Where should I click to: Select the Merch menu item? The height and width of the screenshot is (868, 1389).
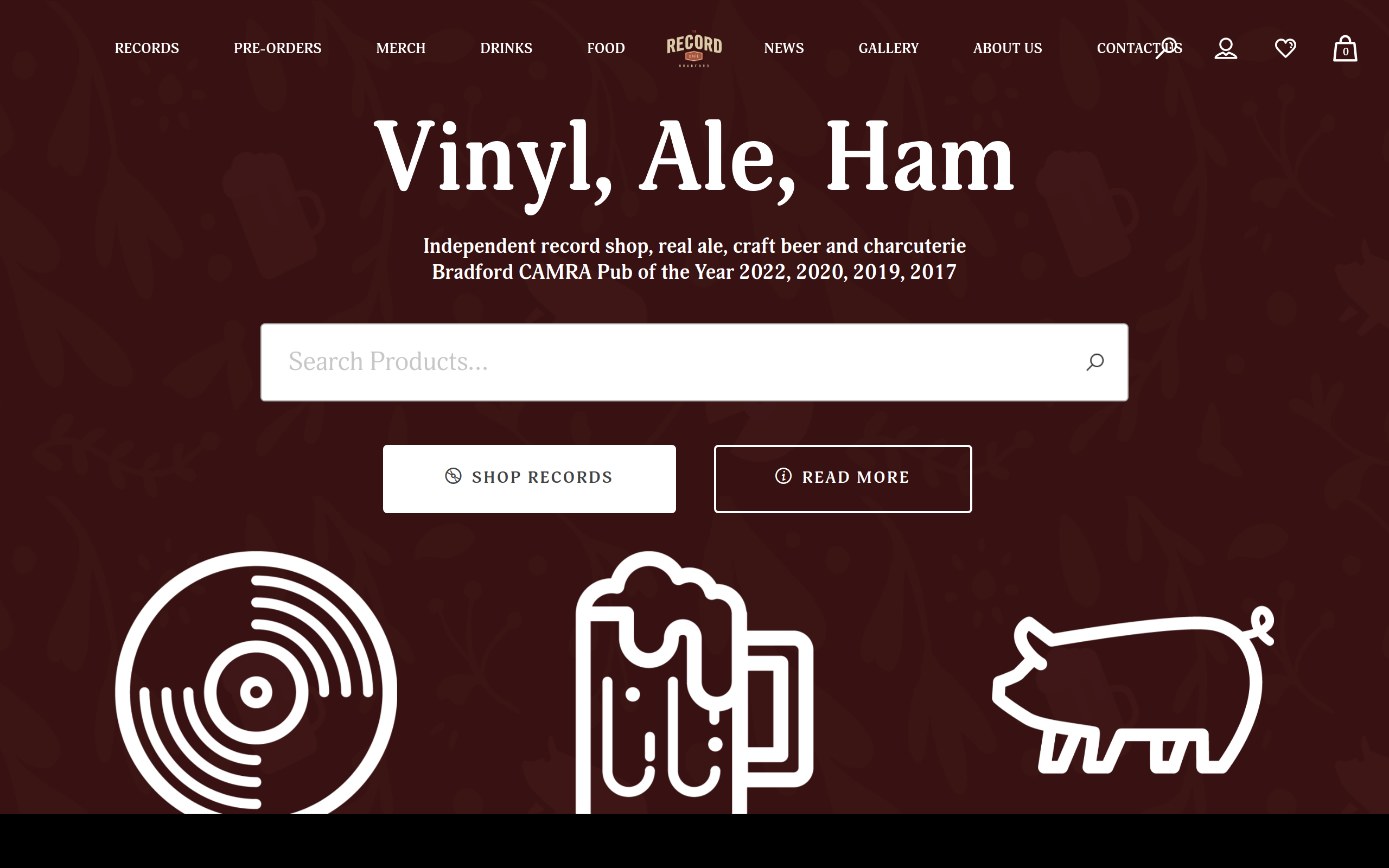[x=400, y=48]
